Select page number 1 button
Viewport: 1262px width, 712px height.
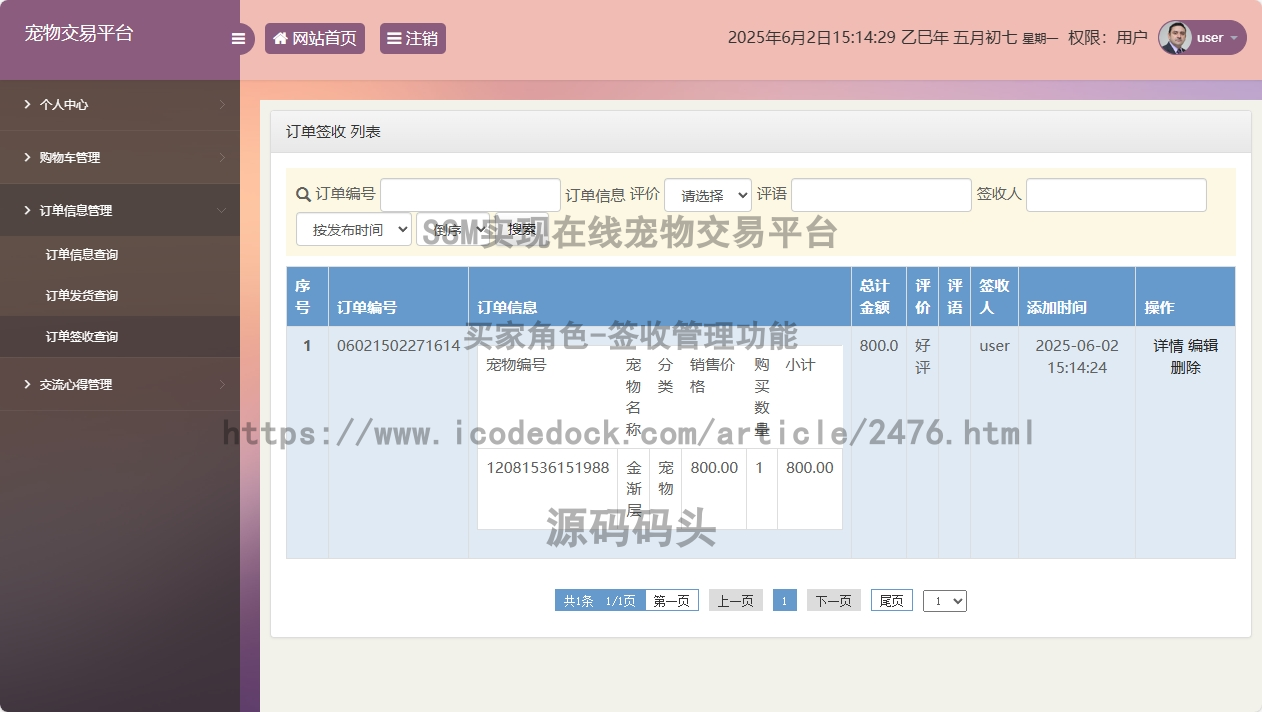(x=785, y=601)
